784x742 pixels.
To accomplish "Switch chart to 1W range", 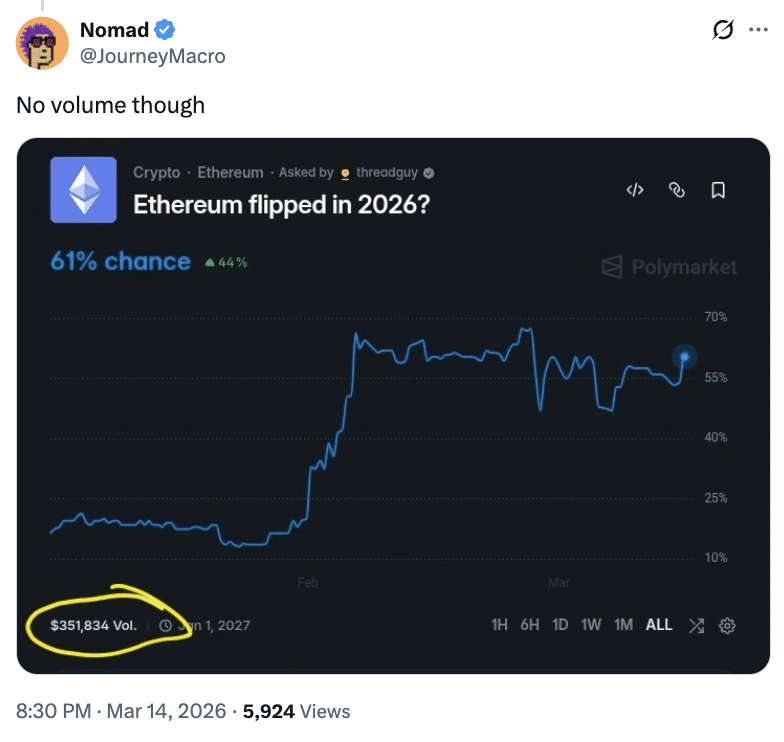I will (592, 625).
